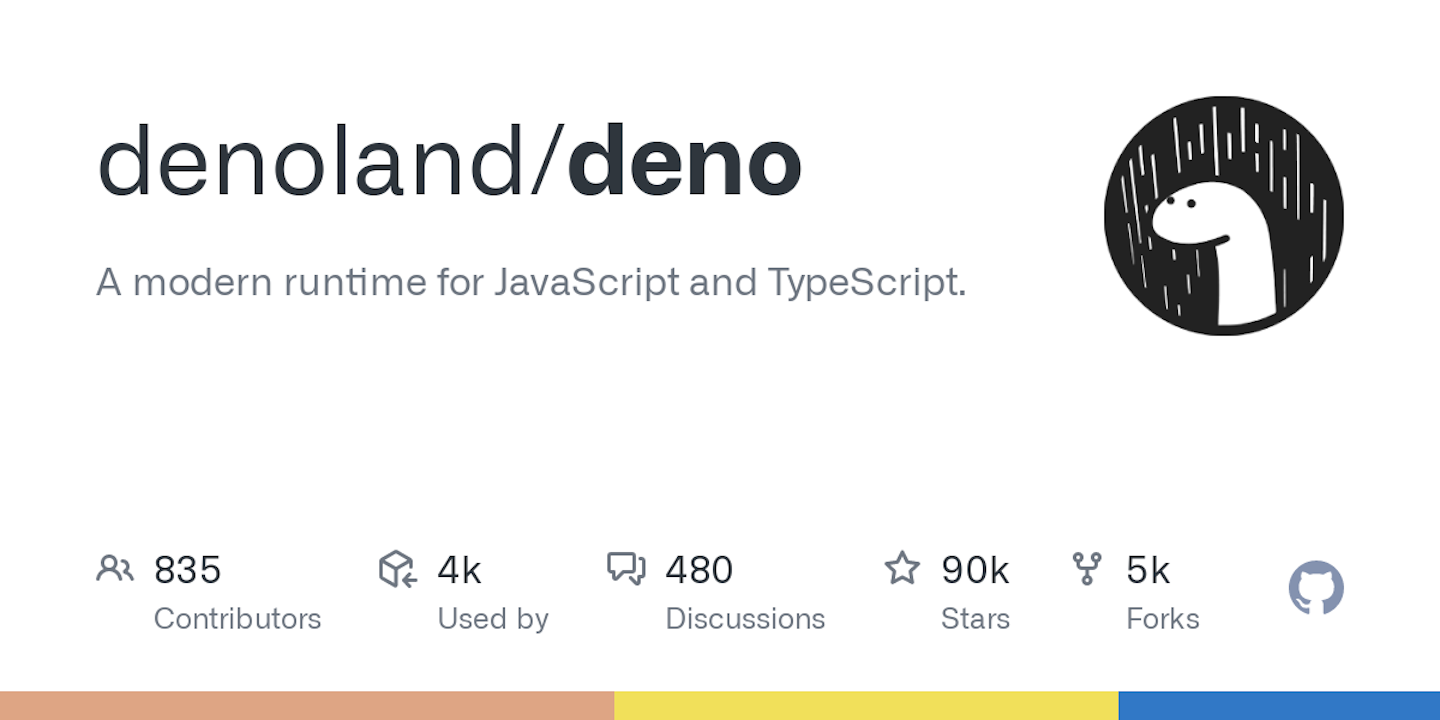This screenshot has height=720, width=1440.
Task: Open the 480 discussions count
Action: coord(699,570)
